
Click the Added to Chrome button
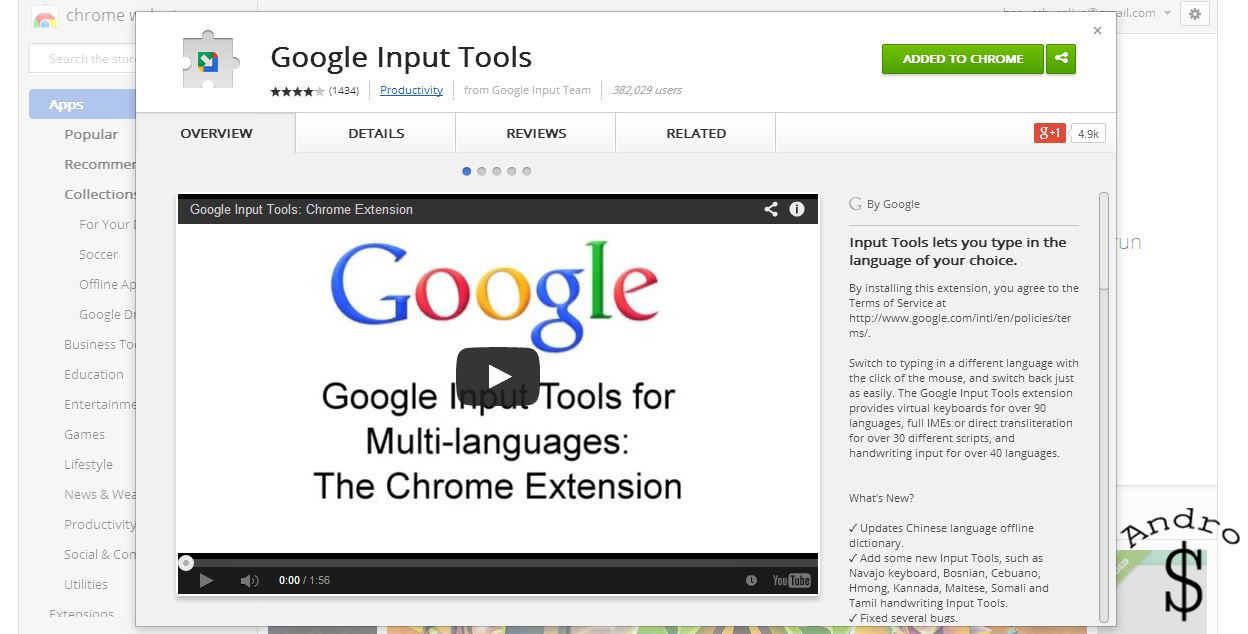[x=962, y=59]
